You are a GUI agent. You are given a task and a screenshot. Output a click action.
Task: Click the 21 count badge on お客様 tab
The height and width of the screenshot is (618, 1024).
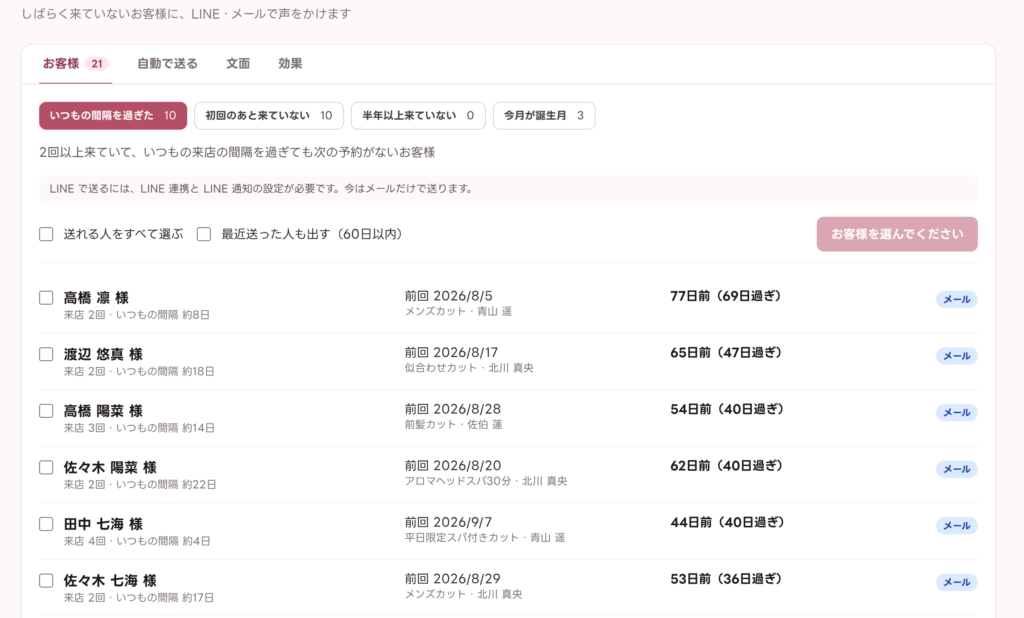click(97, 64)
